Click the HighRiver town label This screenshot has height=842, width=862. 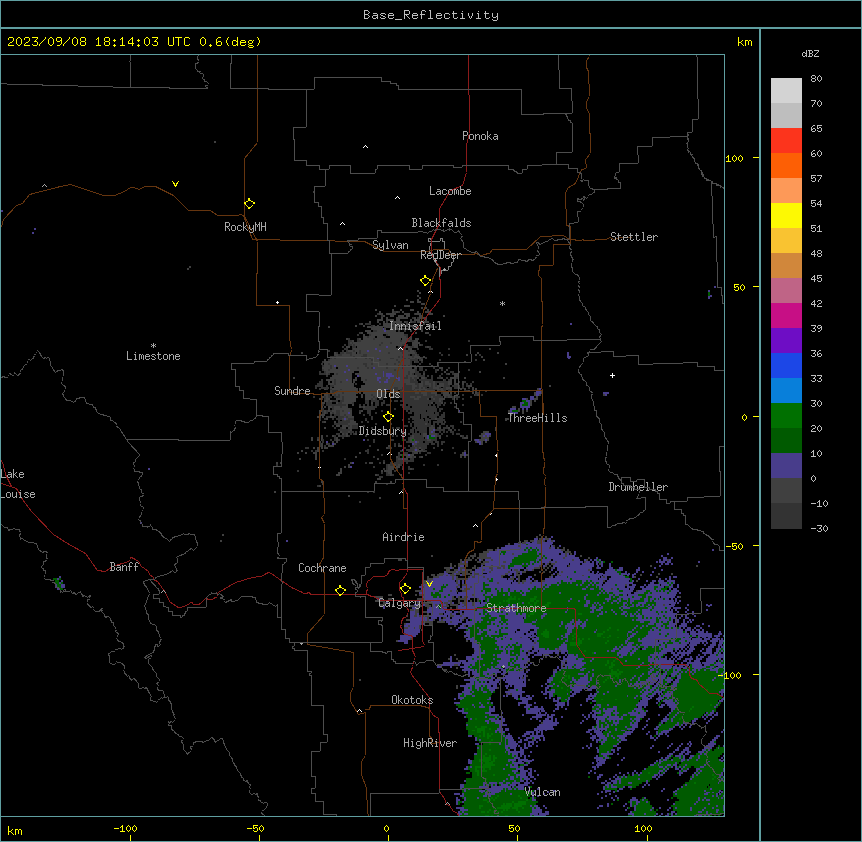pos(430,743)
